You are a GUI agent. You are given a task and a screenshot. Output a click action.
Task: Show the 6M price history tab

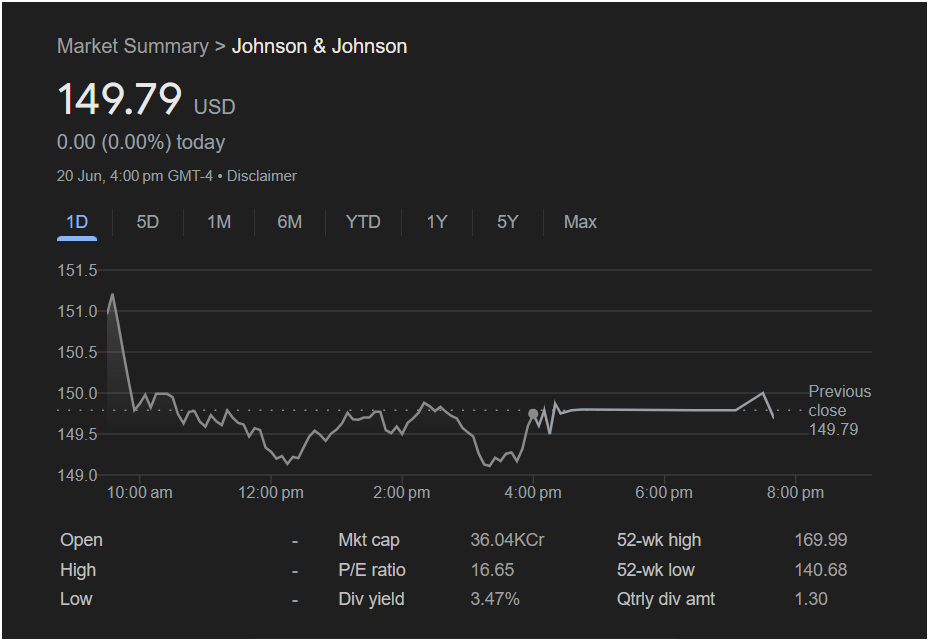(x=289, y=222)
